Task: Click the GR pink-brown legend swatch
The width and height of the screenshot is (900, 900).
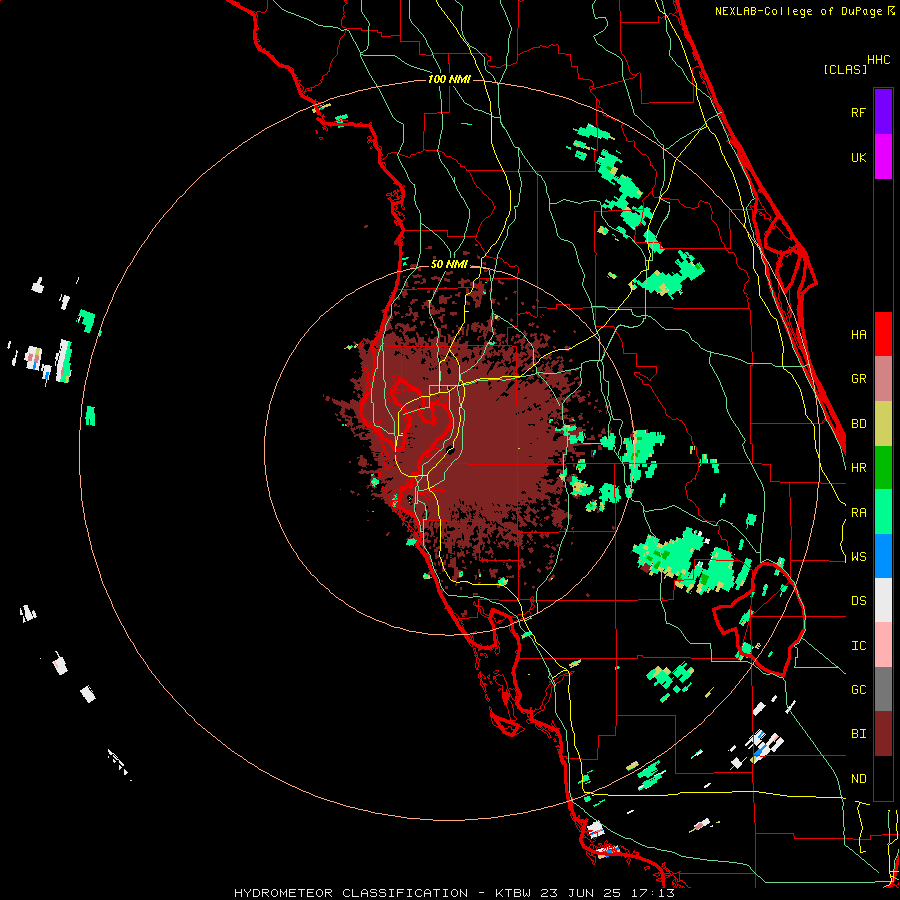Action: coord(883,379)
